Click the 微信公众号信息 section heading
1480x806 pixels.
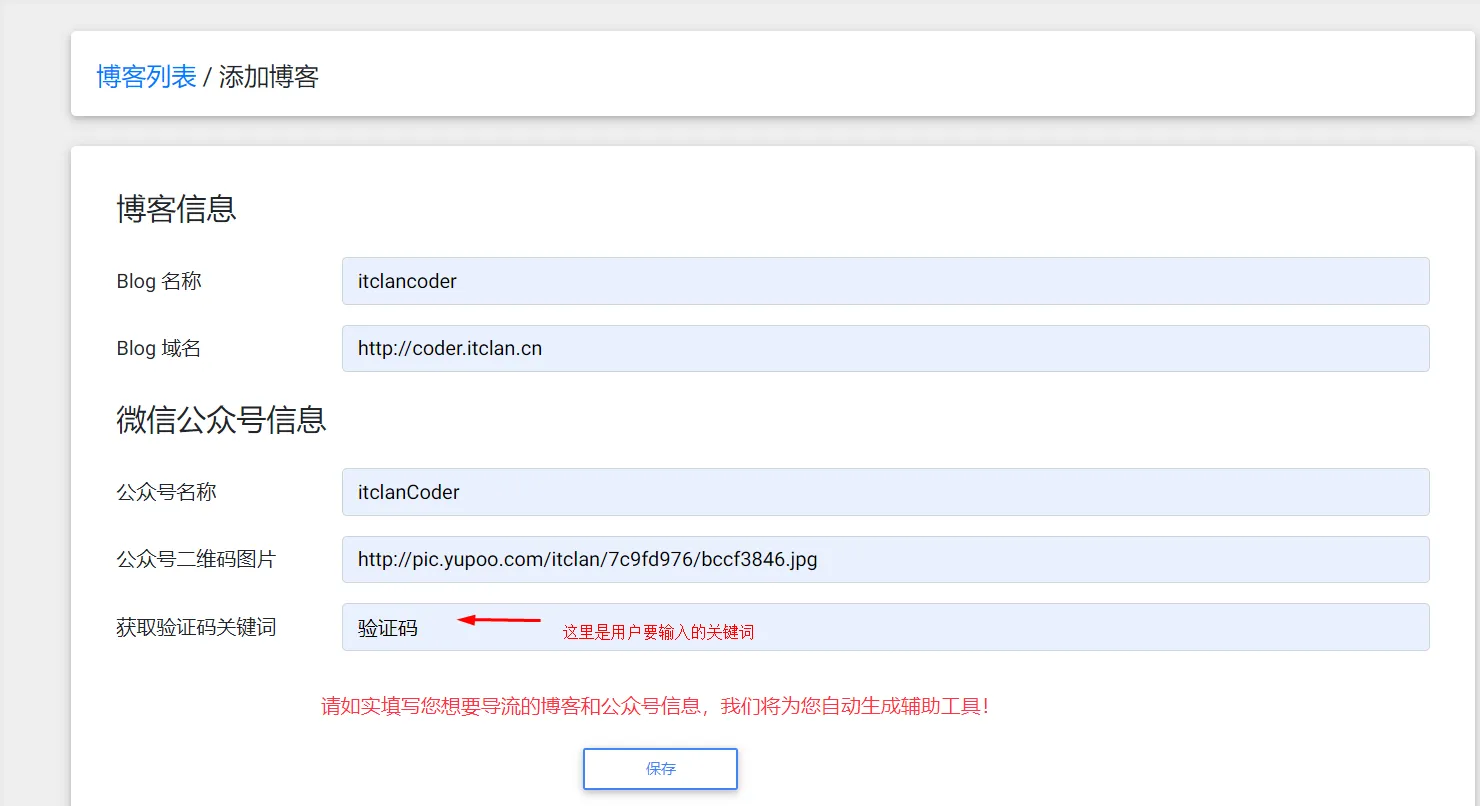pyautogui.click(x=221, y=419)
